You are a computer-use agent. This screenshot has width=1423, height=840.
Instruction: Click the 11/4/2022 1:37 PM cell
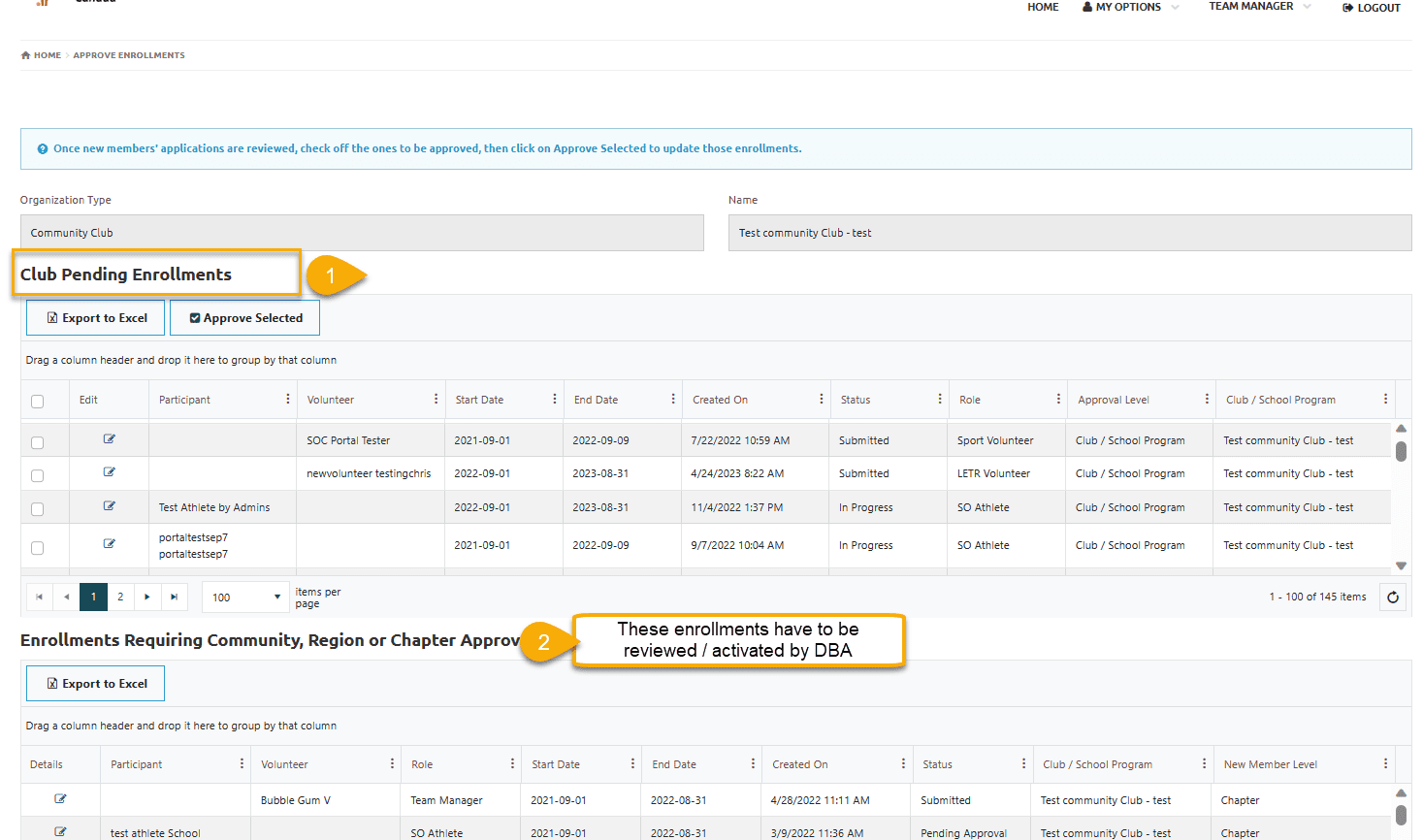click(755, 507)
